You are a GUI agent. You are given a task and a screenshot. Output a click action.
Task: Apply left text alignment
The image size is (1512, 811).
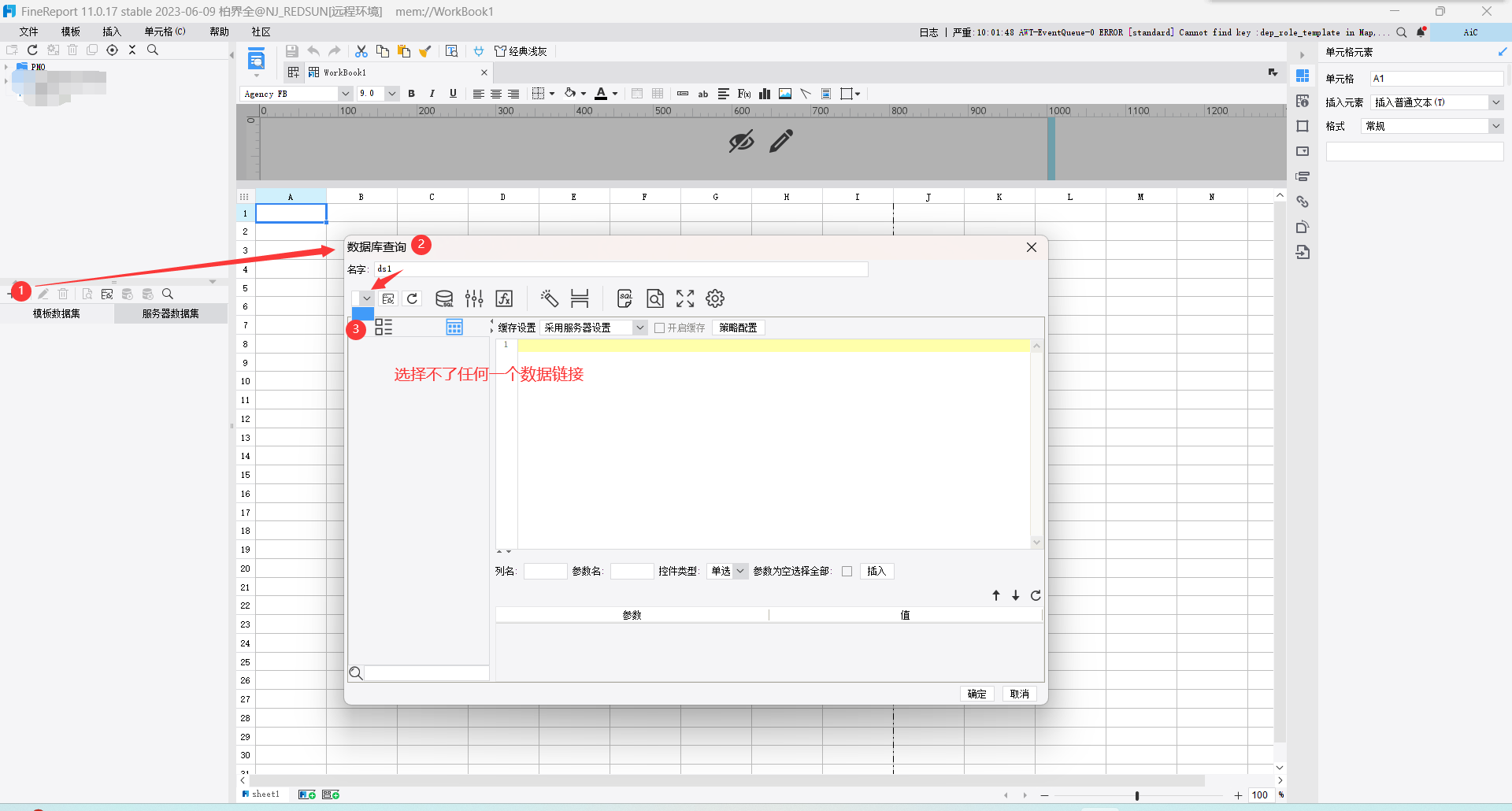click(478, 94)
